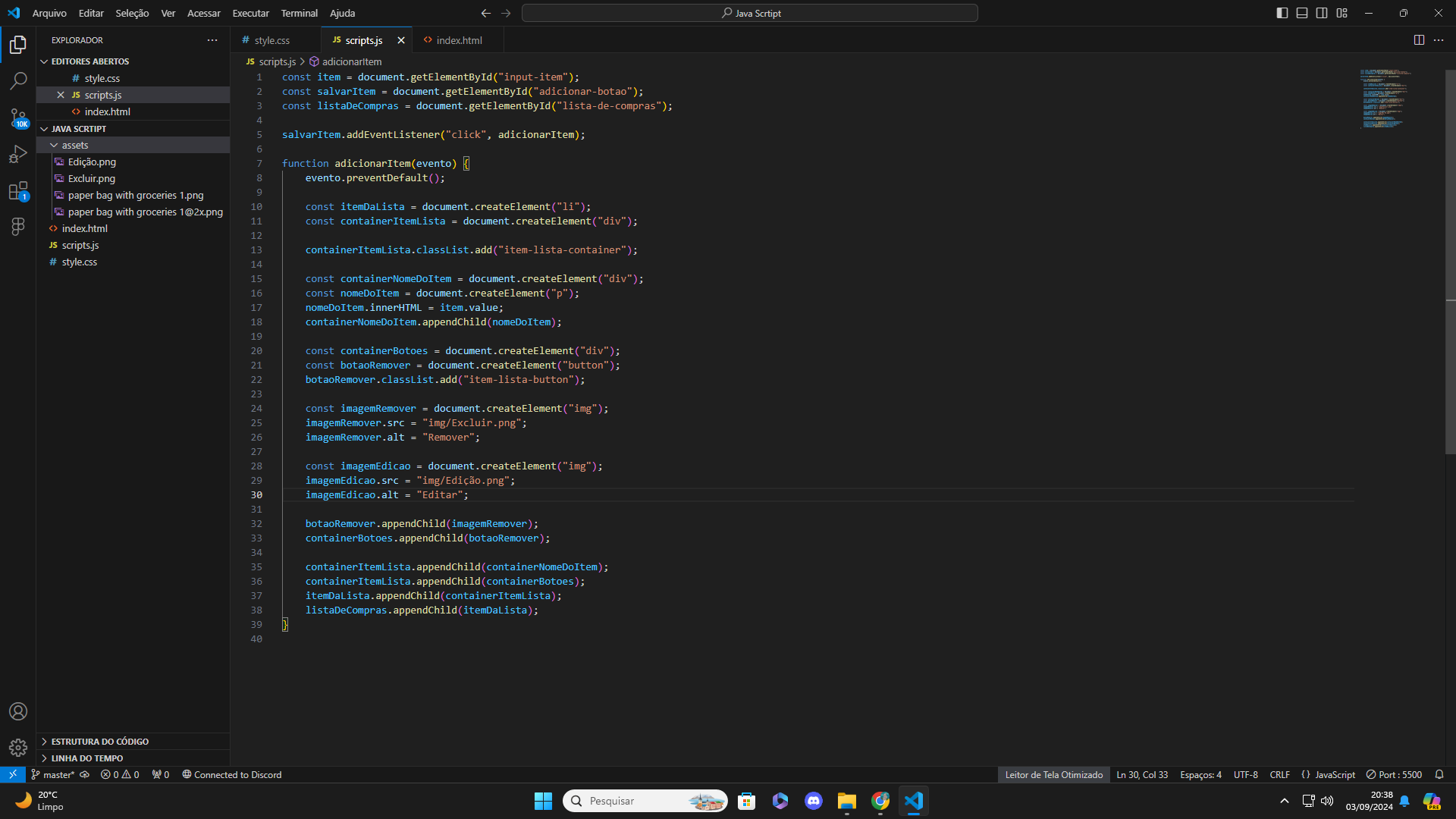1456x819 pixels.
Task: Click the Port : 5500 Live Server indicator
Action: pos(1394,774)
